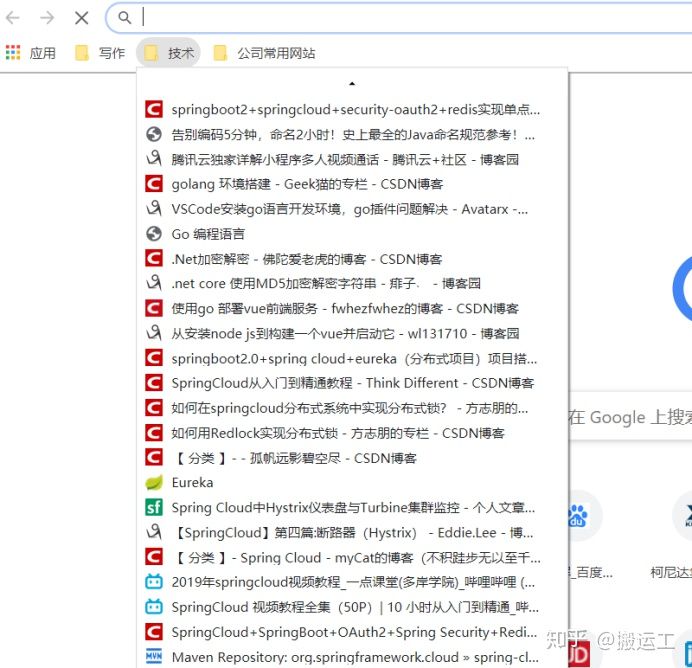This screenshot has height=668, width=692.
Task: Open Go 编程语言 bookmark
Action: 352,234
